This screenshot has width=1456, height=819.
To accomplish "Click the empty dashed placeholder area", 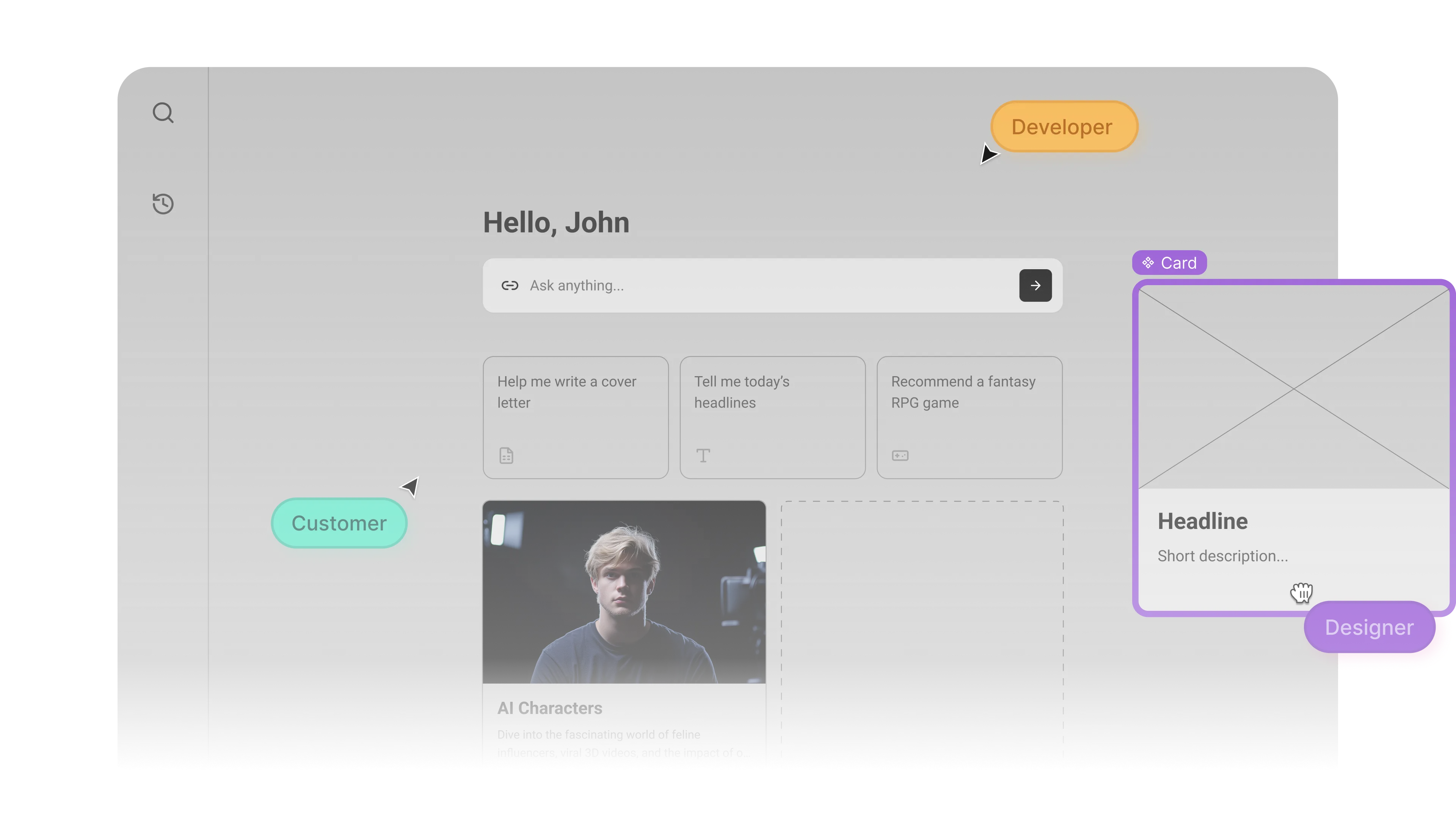I will (x=921, y=633).
